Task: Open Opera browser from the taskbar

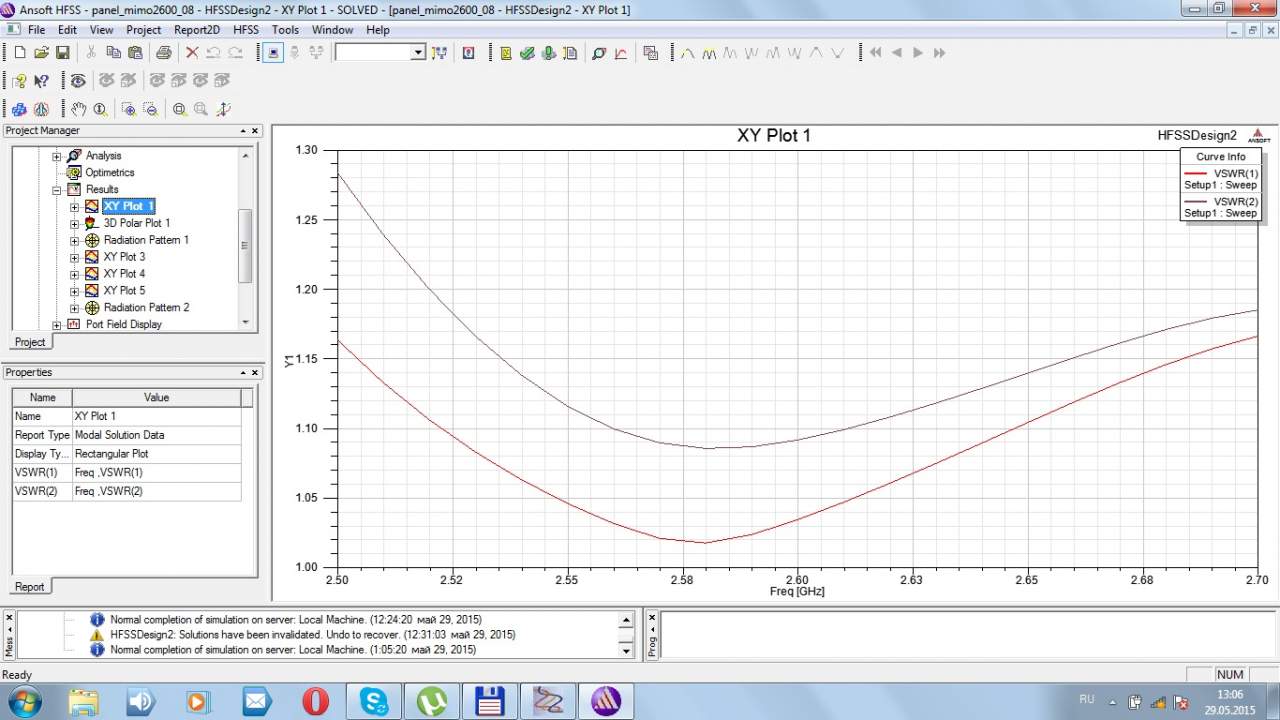Action: (316, 701)
